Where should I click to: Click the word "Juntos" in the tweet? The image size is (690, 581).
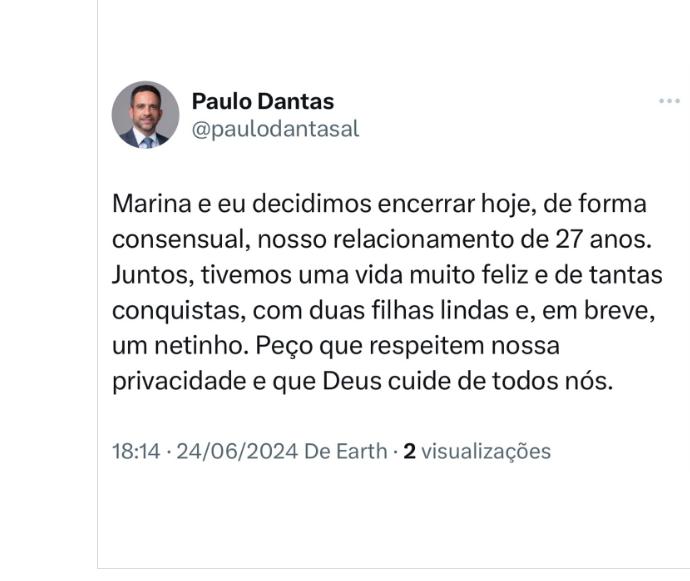tap(145, 275)
